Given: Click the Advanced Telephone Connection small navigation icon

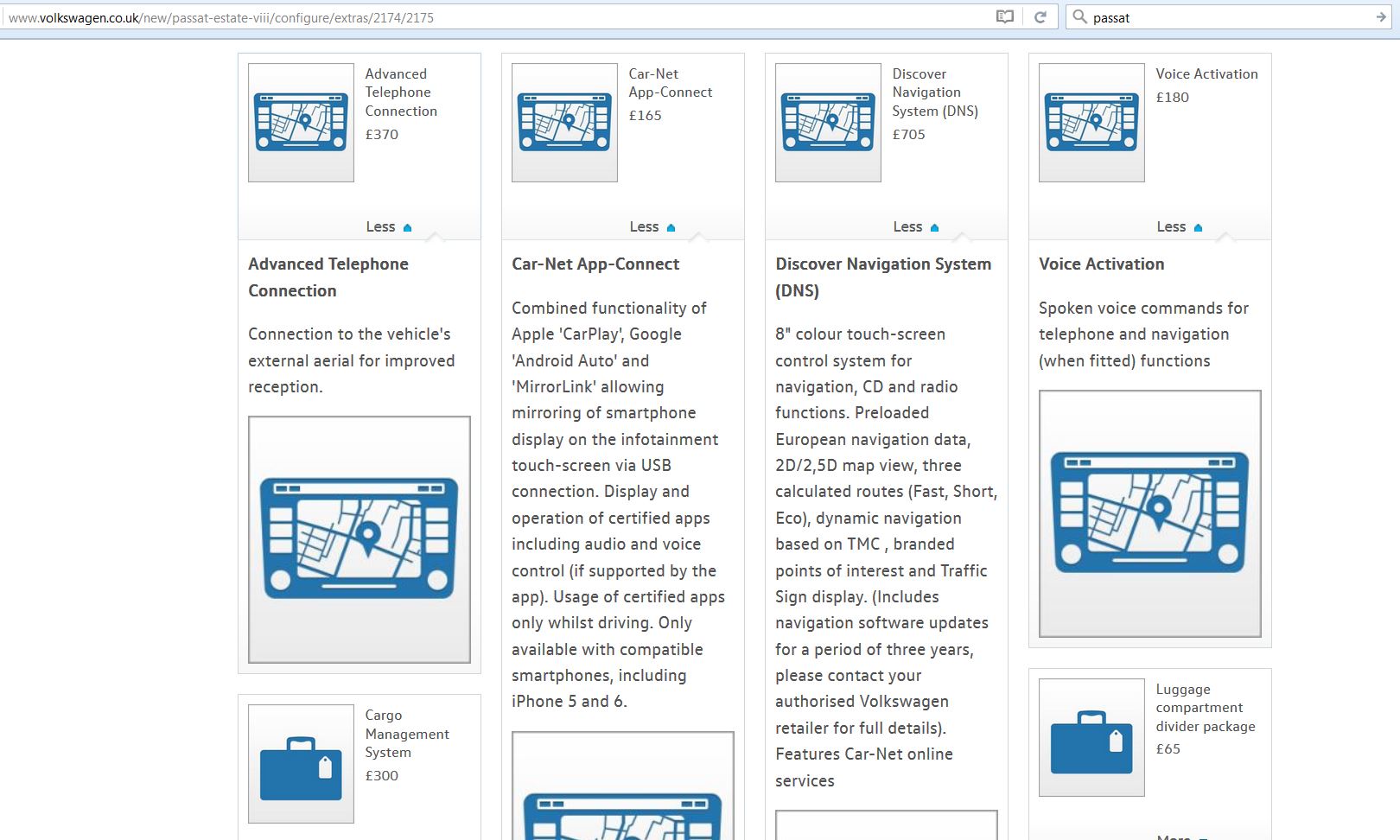Looking at the screenshot, I should tap(301, 123).
